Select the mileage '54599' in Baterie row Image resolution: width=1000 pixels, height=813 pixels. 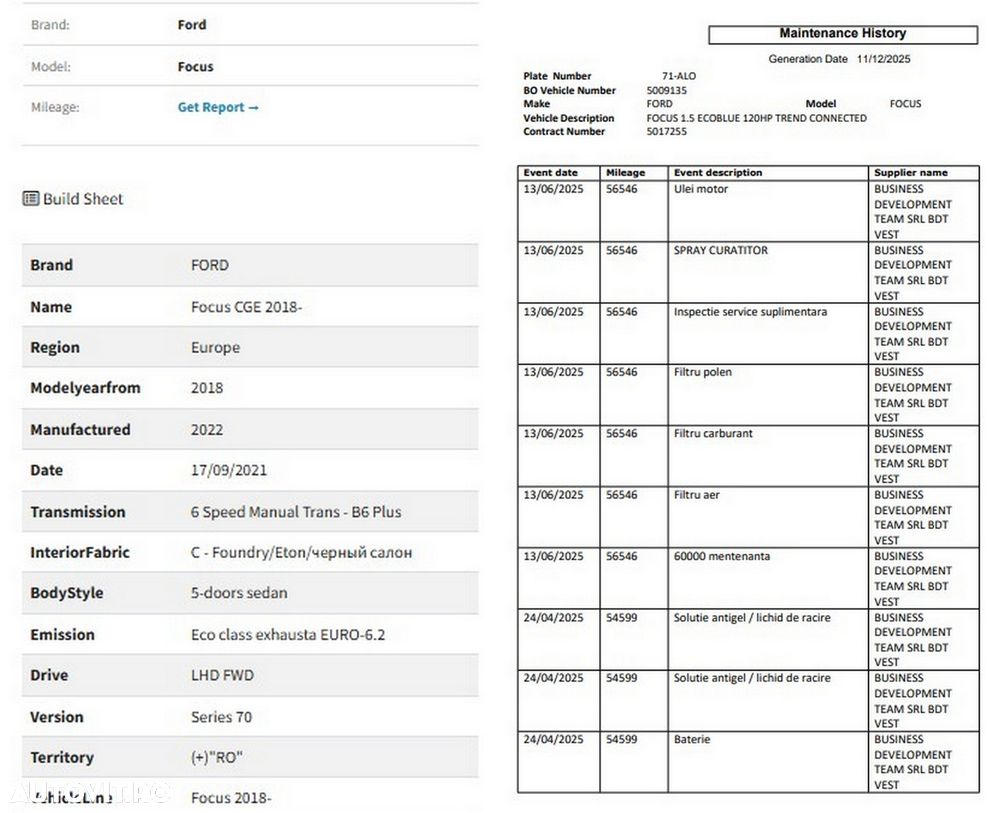[x=621, y=739]
